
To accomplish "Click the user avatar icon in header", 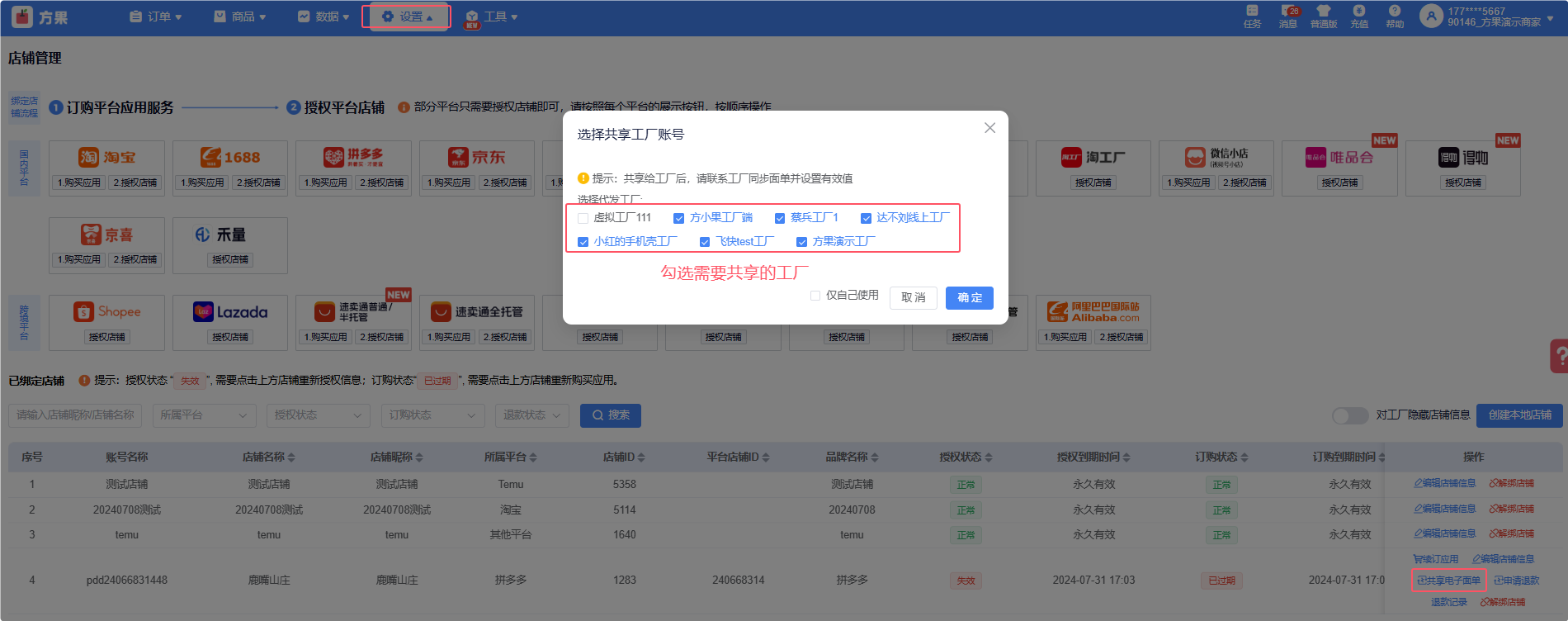I will point(1430,16).
